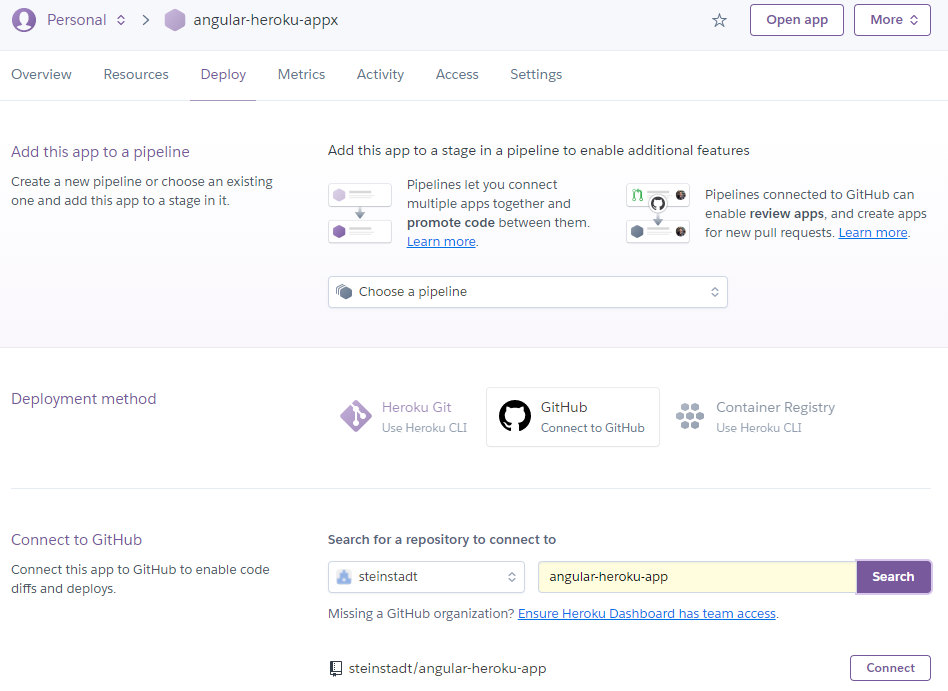Screen dimensions: 948x691
Task: Click the GitHub octocat logo icon
Action: click(x=515, y=416)
